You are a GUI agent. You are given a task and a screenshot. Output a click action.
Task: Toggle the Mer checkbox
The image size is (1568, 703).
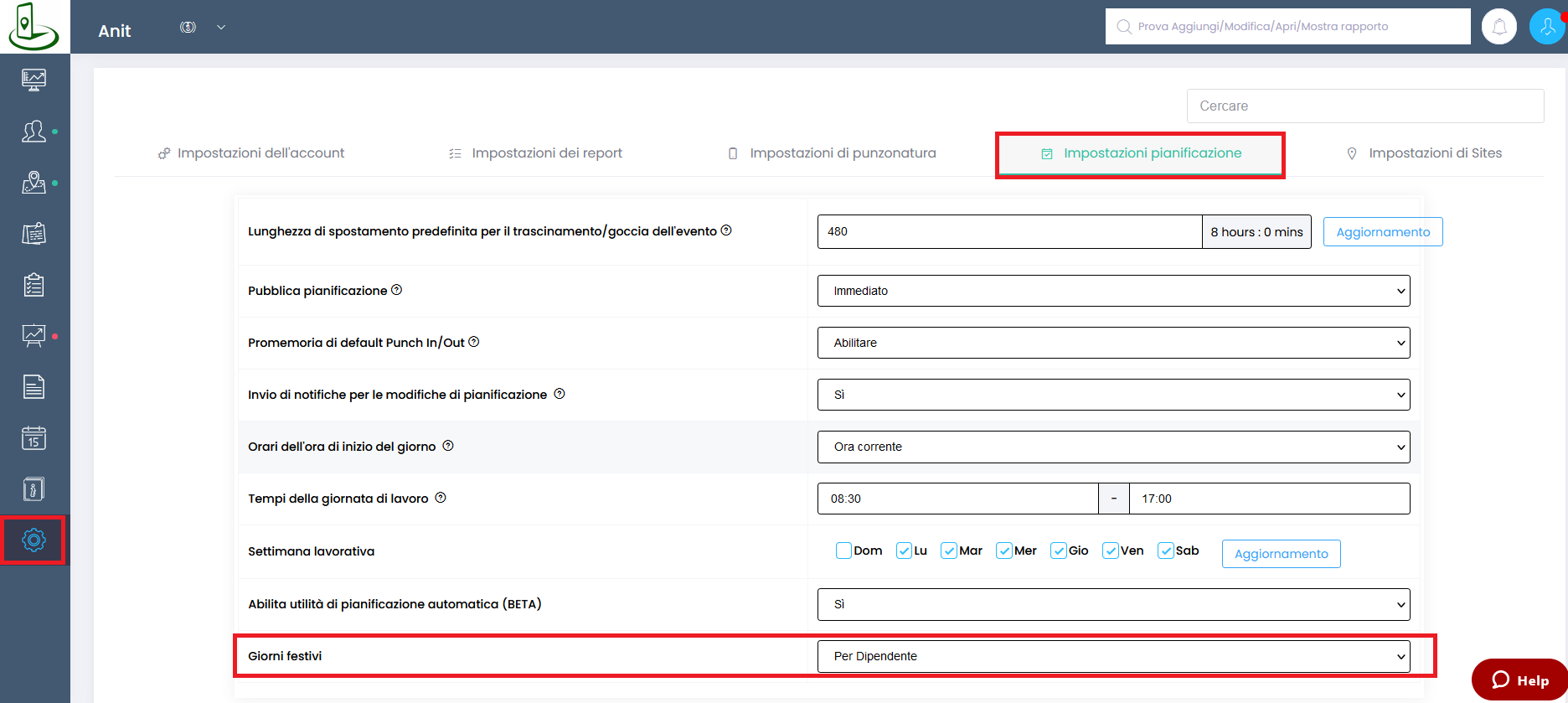[1004, 551]
